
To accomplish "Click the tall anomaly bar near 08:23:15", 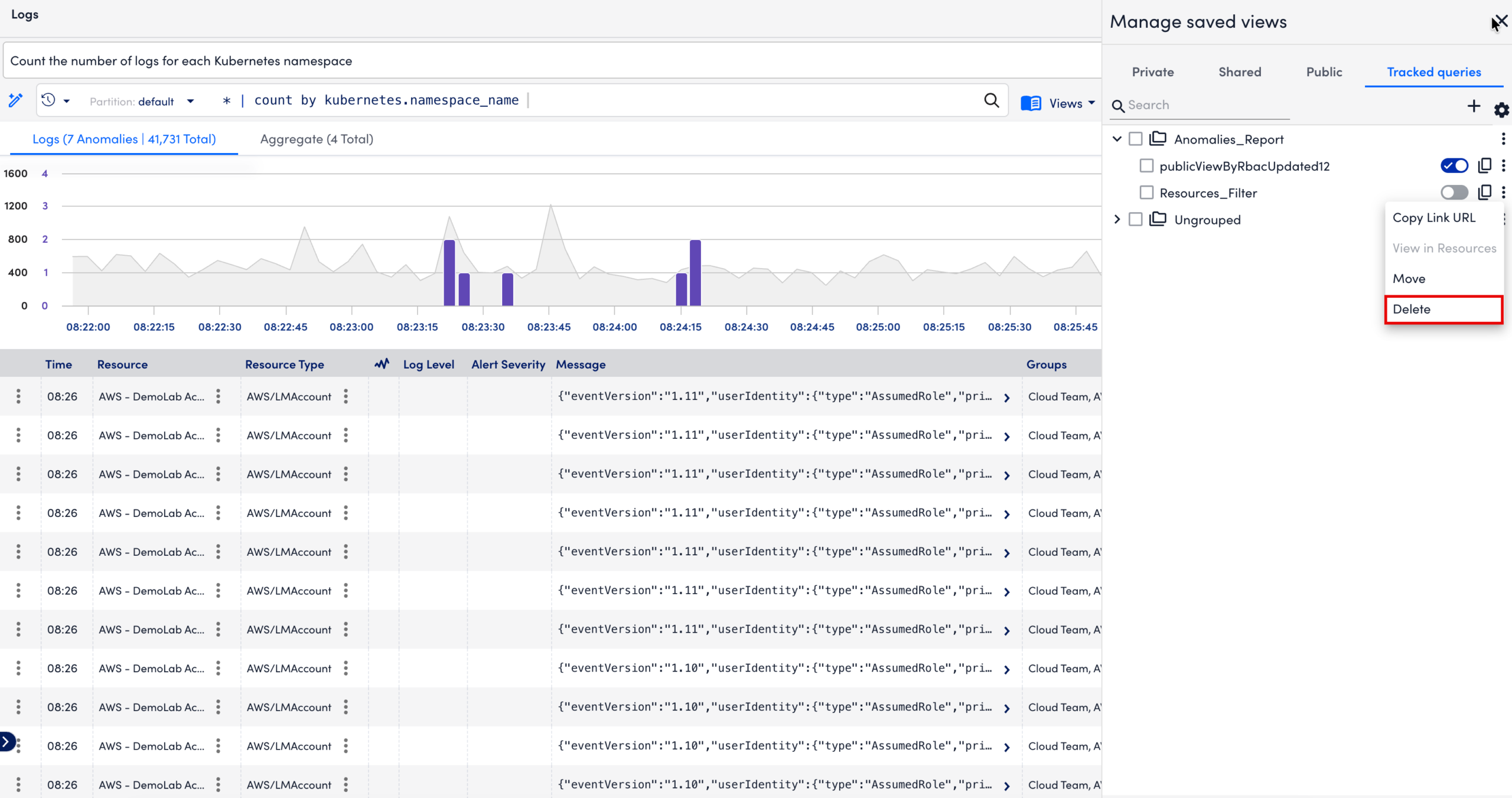I will pos(449,272).
